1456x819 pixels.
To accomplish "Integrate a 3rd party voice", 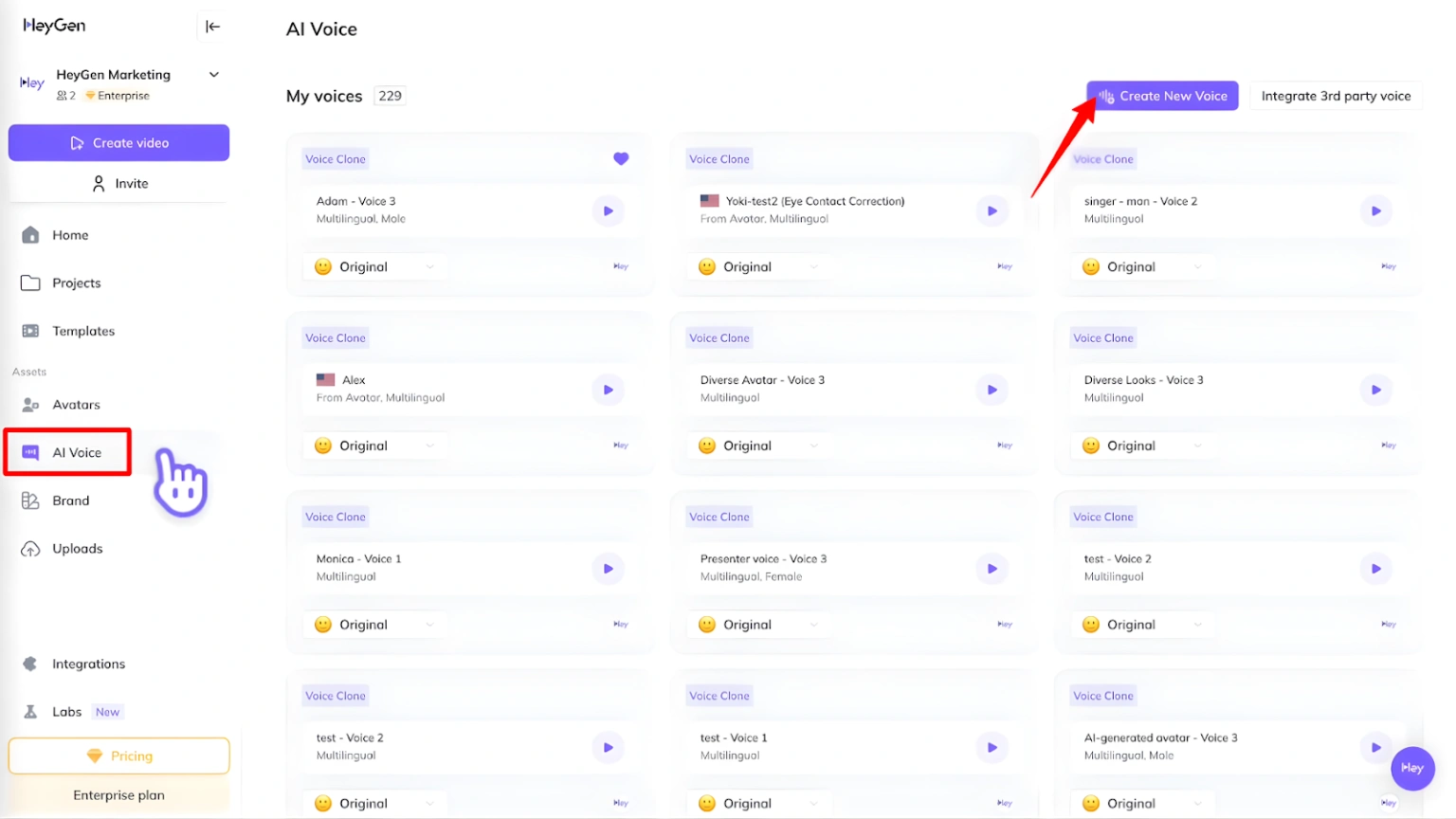I will click(1336, 96).
